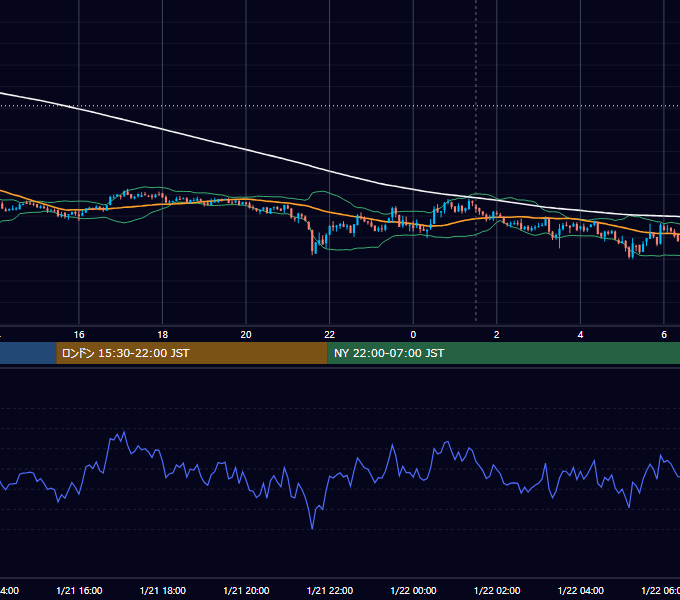Click the 2 hour label on time axis
The width and height of the screenshot is (680, 600).
click(497, 335)
